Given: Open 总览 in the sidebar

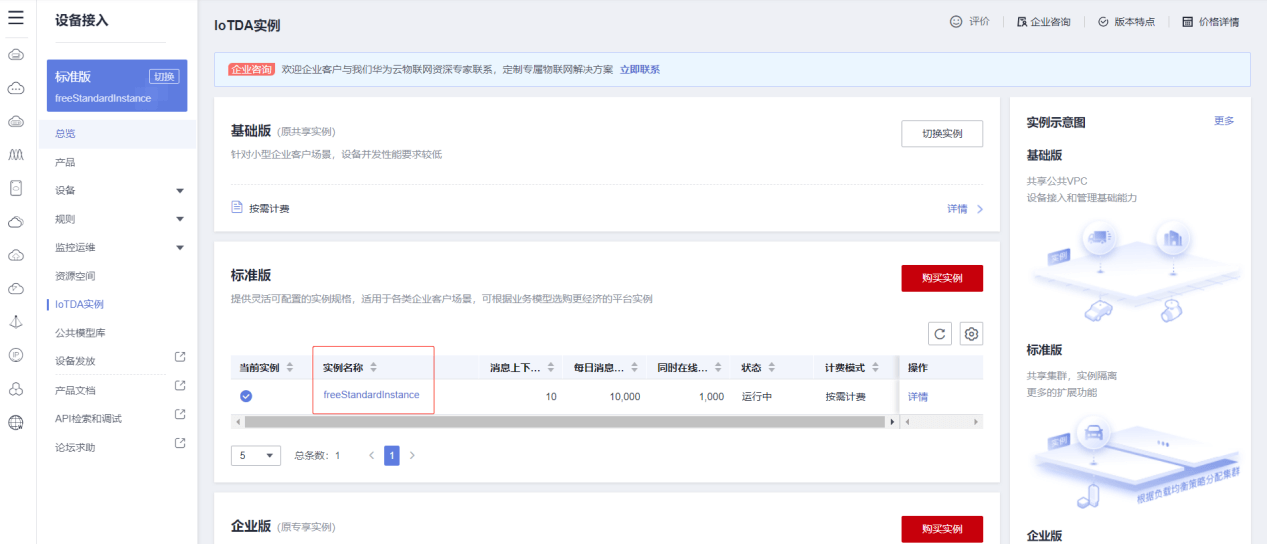Looking at the screenshot, I should tap(65, 133).
